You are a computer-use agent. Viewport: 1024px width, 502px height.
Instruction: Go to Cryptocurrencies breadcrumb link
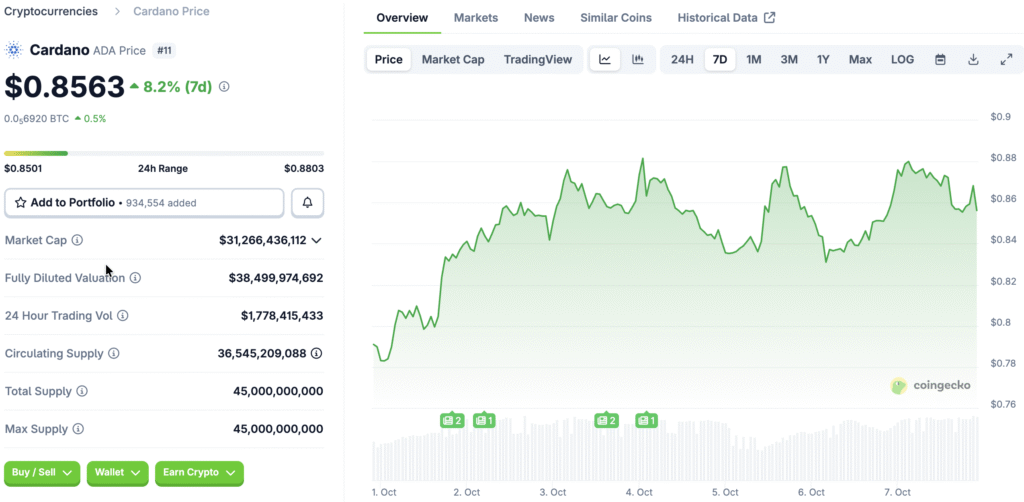pyautogui.click(x=51, y=11)
